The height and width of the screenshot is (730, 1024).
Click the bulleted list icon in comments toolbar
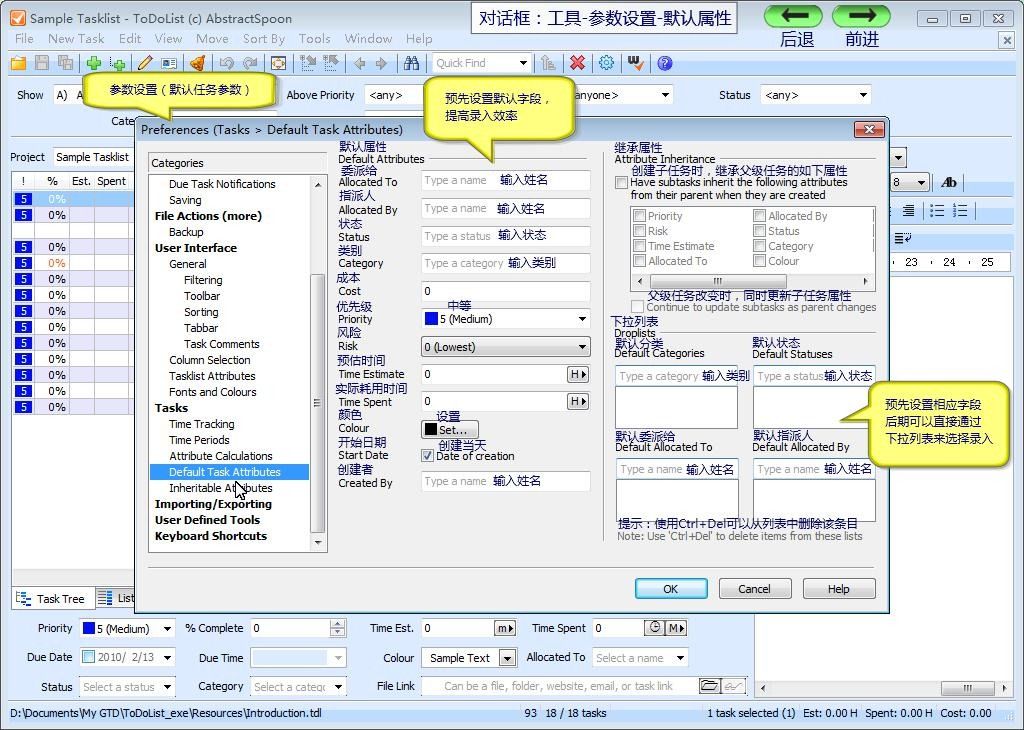(937, 210)
